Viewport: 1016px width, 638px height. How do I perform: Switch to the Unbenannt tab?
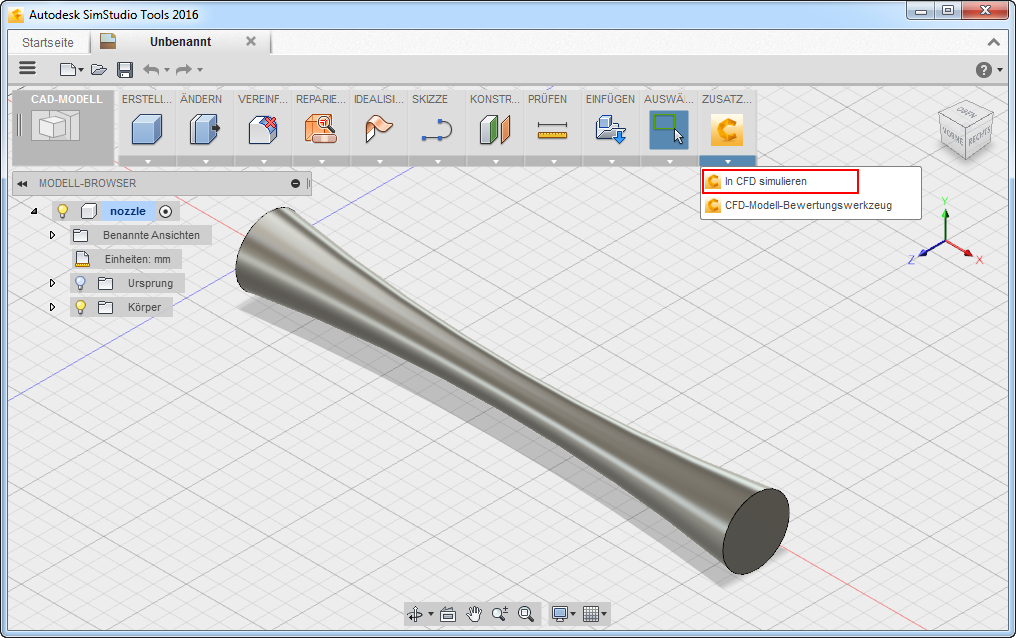tap(180, 41)
